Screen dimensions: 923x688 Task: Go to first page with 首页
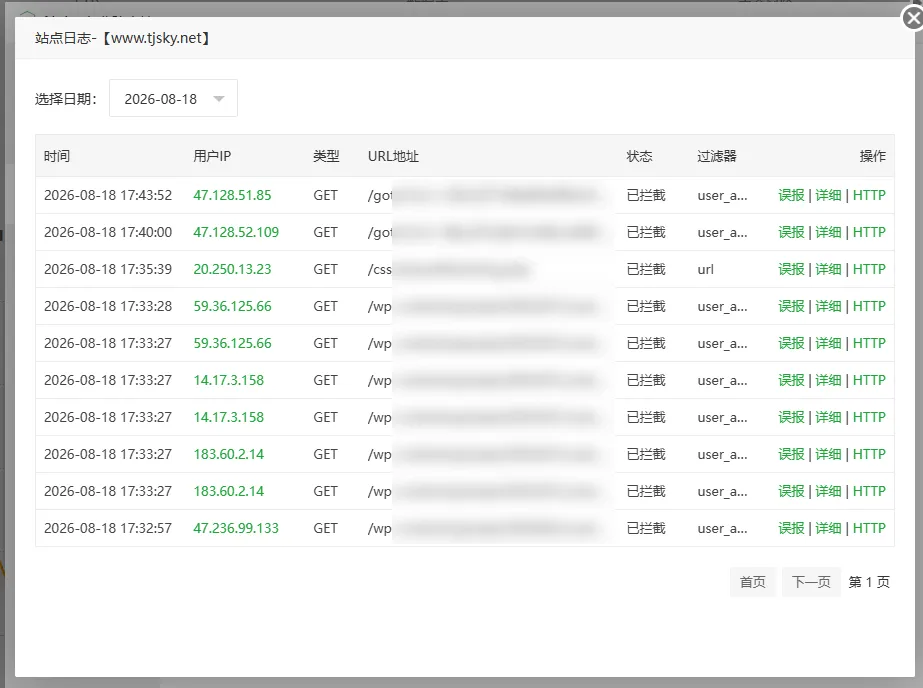(753, 582)
